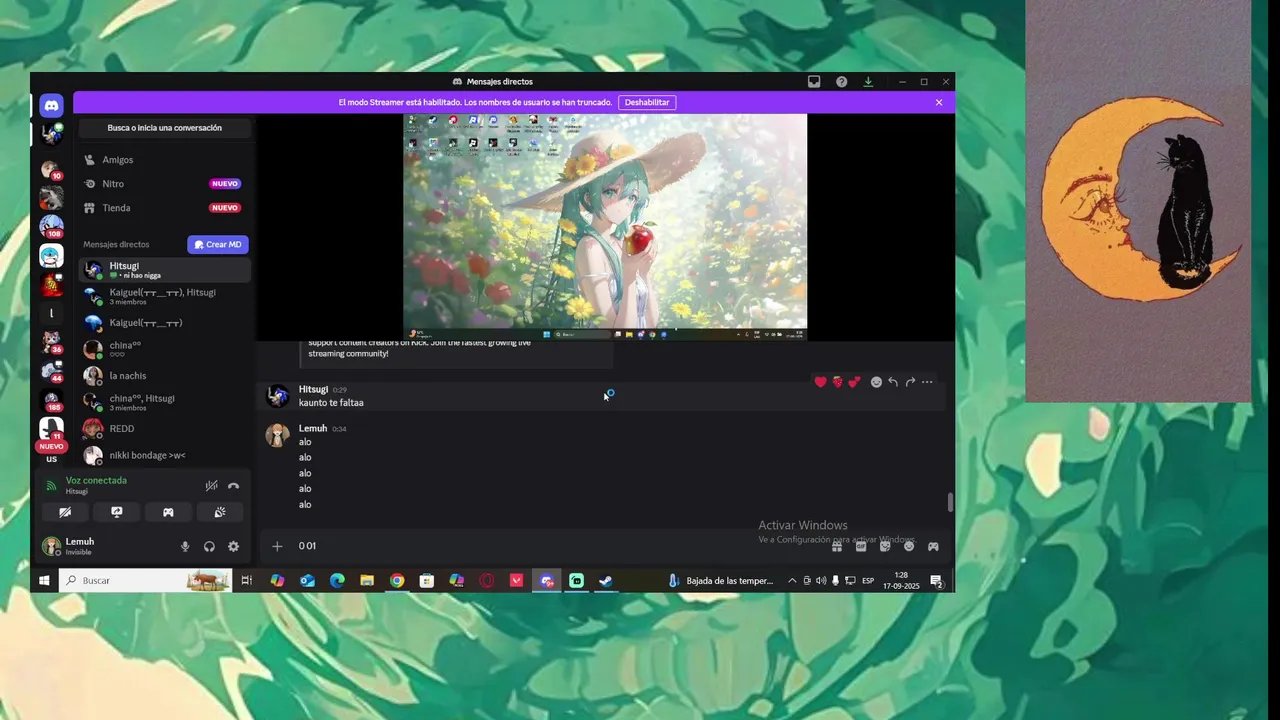Open the server with 108 notification badge
This screenshot has height=720, width=1280.
click(x=51, y=226)
